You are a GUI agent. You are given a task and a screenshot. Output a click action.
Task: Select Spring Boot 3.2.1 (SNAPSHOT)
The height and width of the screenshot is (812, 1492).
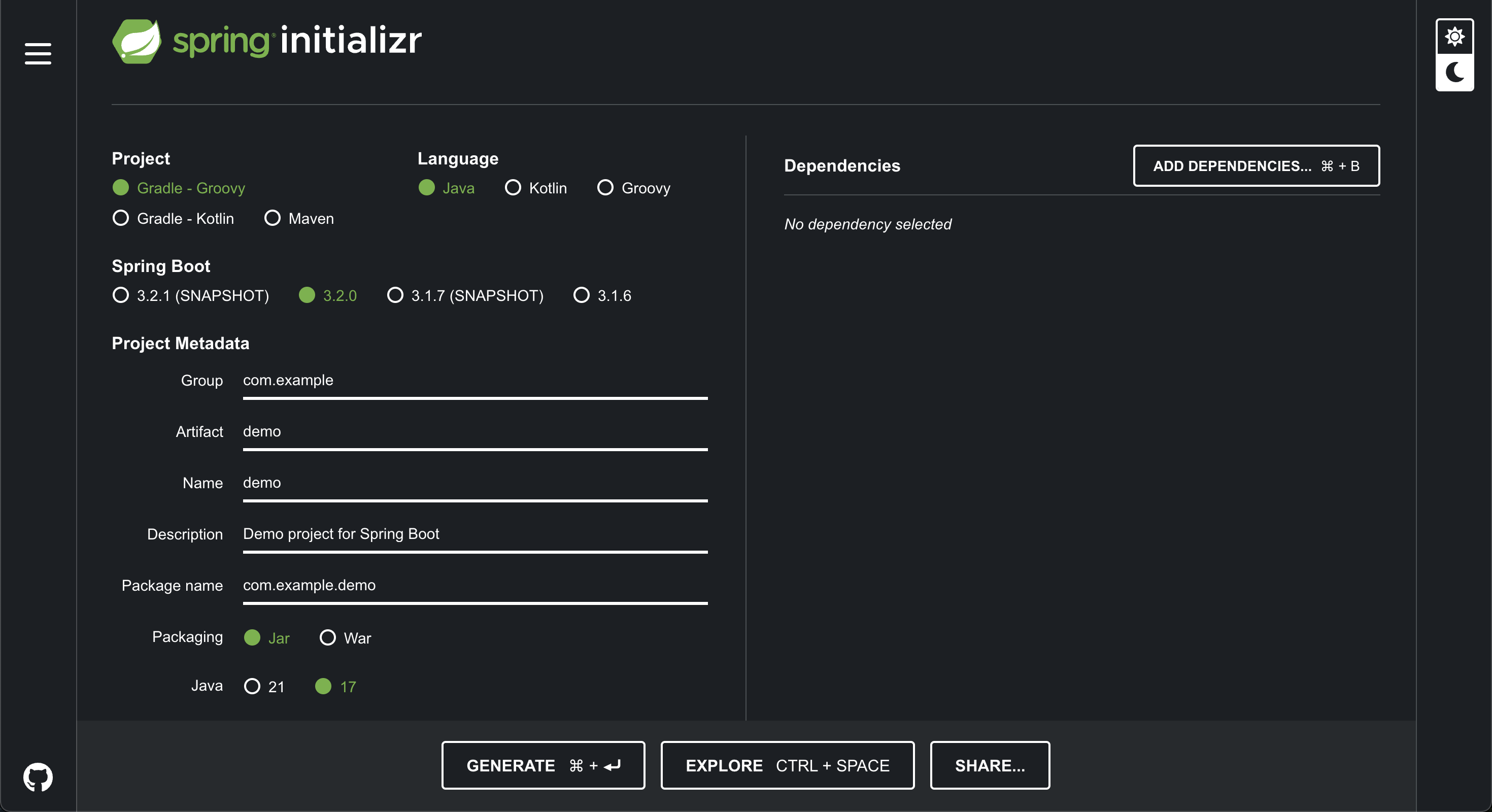(x=190, y=295)
